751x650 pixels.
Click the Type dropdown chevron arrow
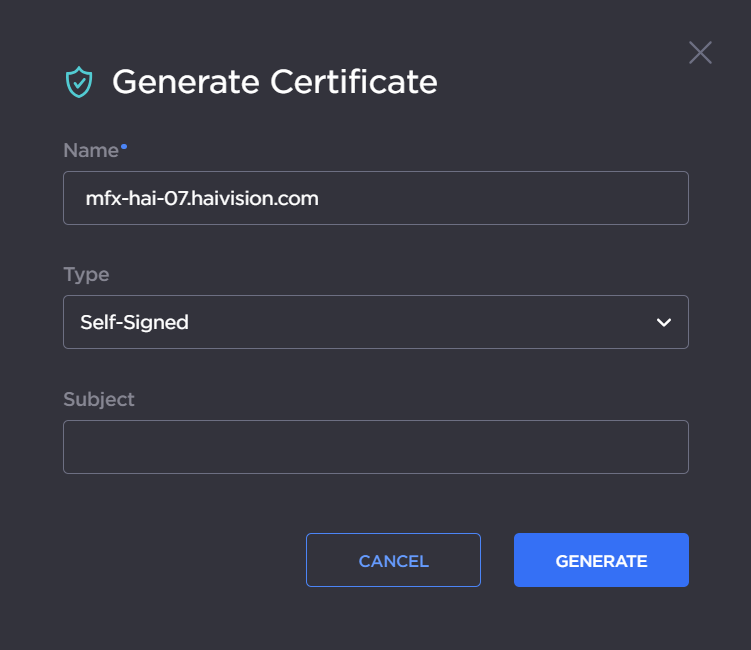pyautogui.click(x=663, y=322)
